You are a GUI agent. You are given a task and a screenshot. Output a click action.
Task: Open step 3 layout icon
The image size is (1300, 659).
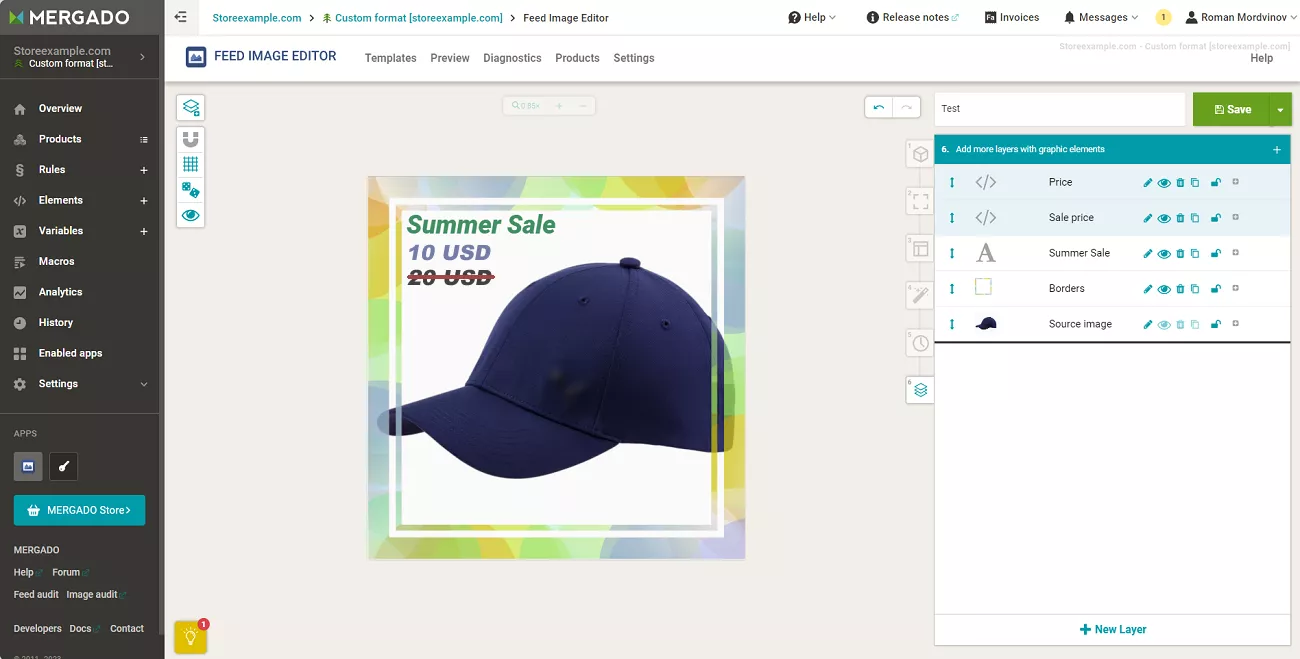920,248
